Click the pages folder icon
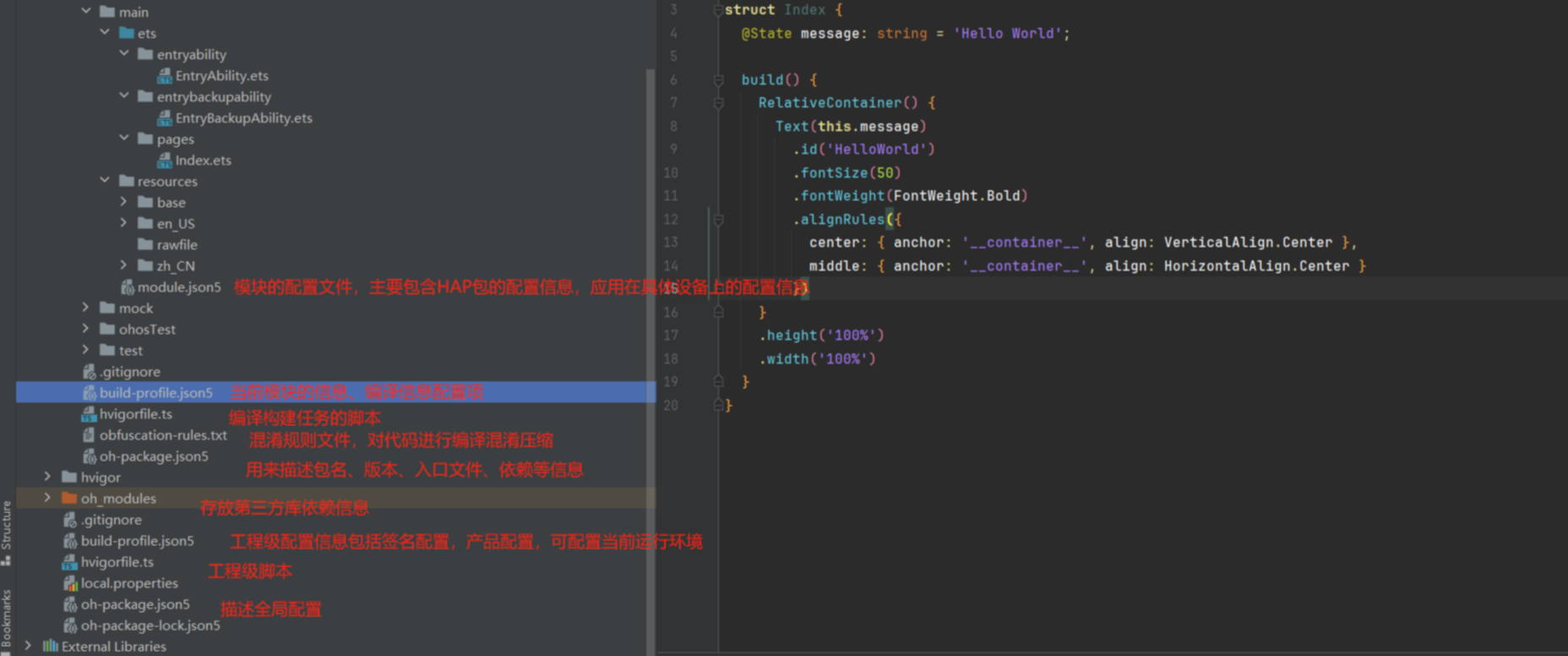 point(145,139)
